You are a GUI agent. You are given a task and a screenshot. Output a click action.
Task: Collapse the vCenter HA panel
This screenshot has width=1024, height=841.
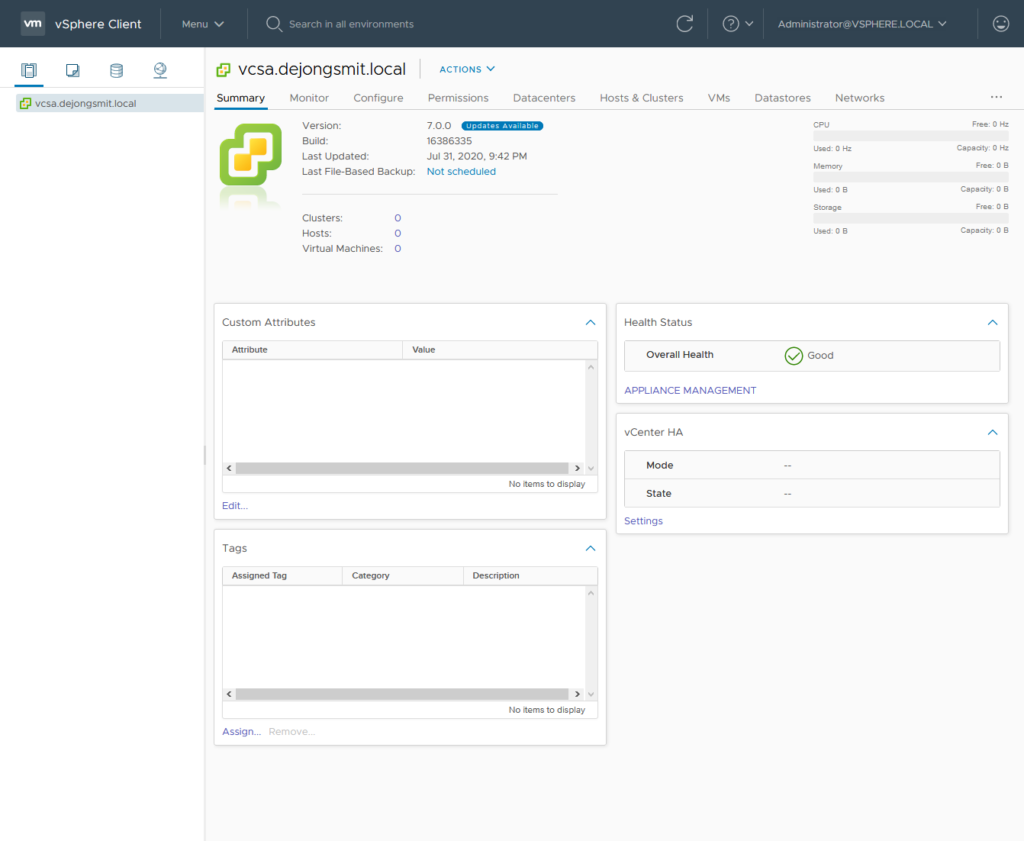click(993, 432)
